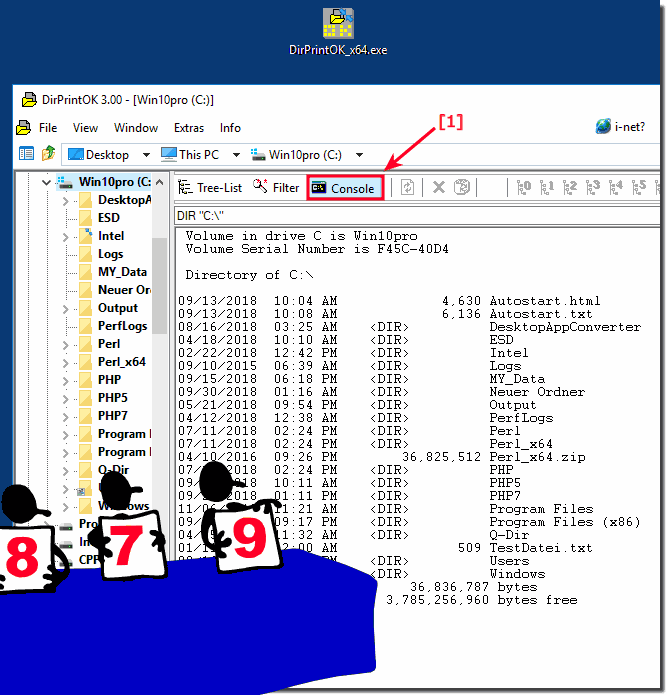Switch to the Filter view
The image size is (667, 695).
click(x=276, y=188)
